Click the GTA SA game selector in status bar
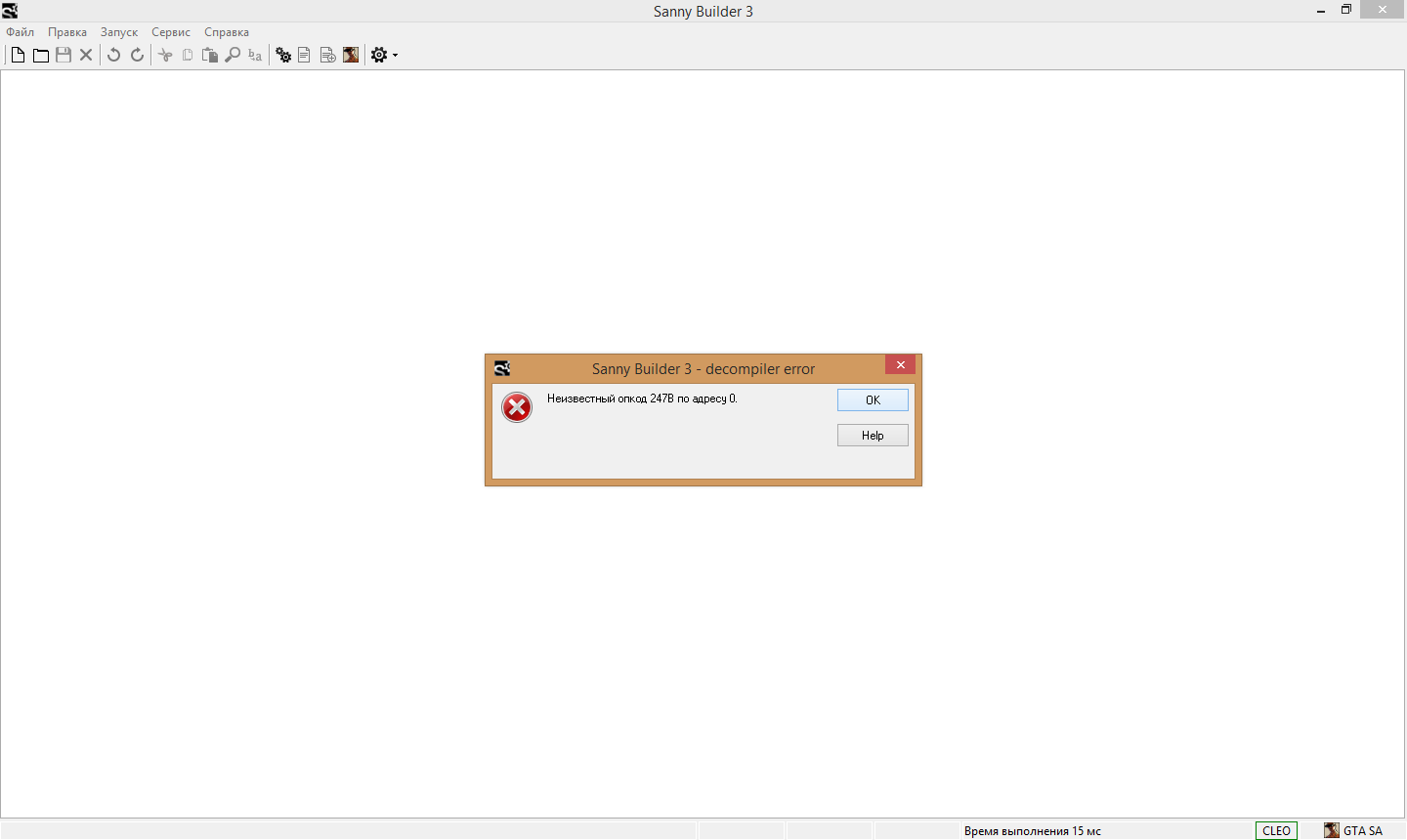The width and height of the screenshot is (1407, 840). pos(1353,830)
